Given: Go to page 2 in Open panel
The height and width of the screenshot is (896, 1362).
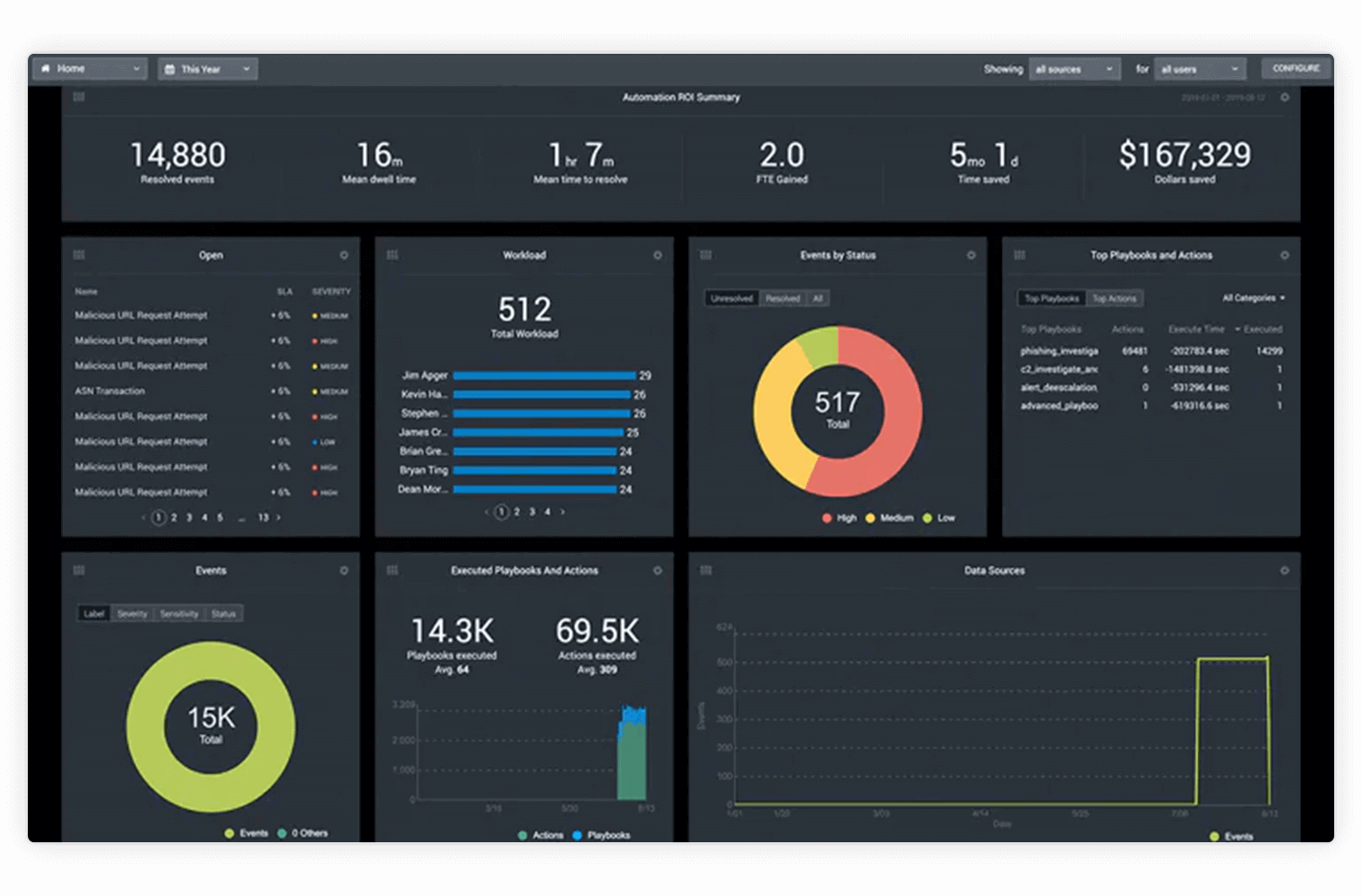Looking at the screenshot, I should pos(174,517).
